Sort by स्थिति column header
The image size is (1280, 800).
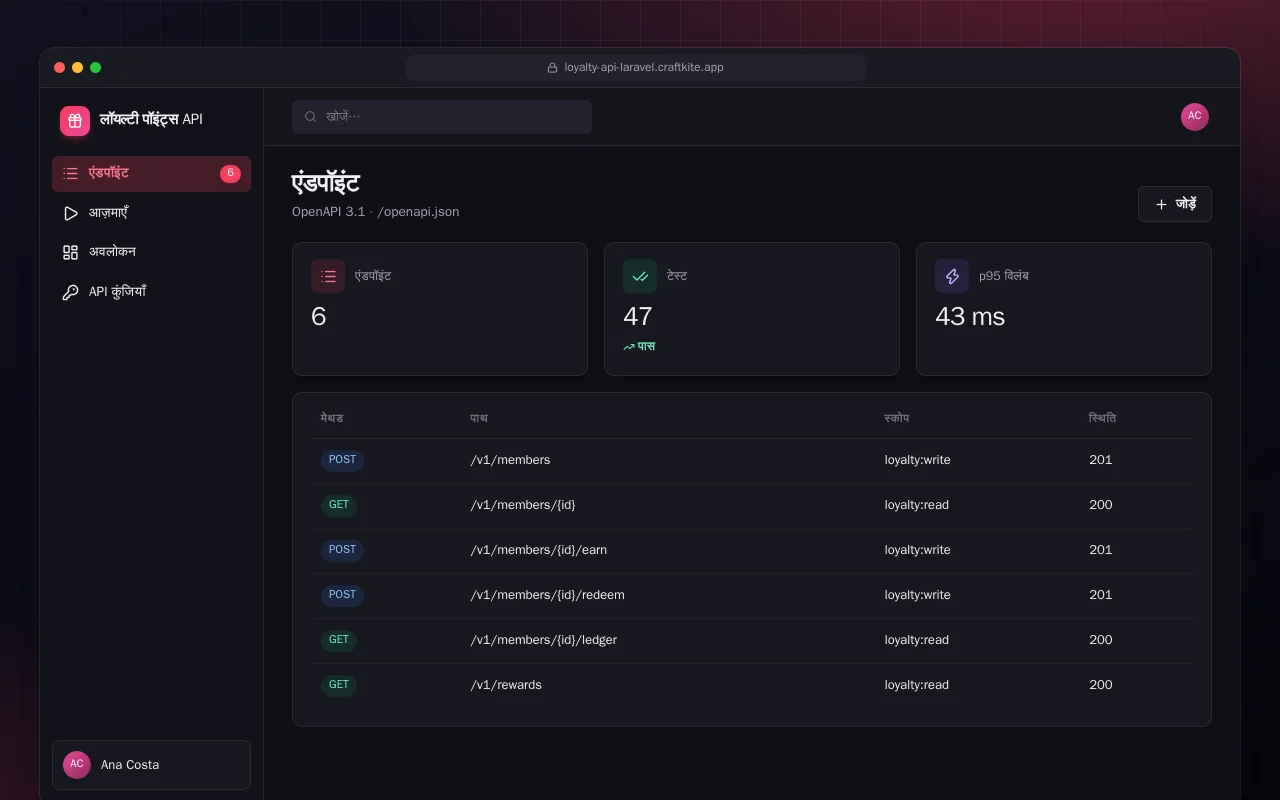point(1103,418)
